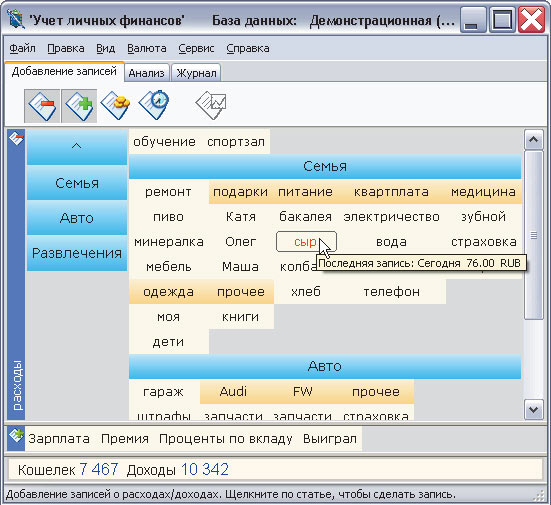
Task: Select the медицина category
Action: [x=484, y=192]
